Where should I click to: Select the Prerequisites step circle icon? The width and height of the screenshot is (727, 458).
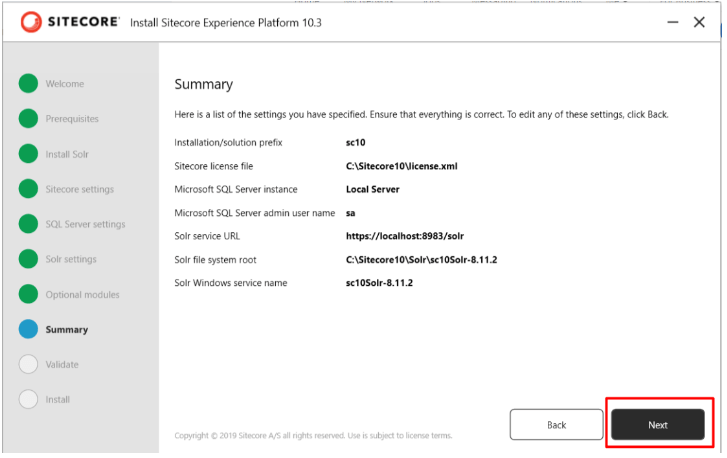tap(28, 119)
